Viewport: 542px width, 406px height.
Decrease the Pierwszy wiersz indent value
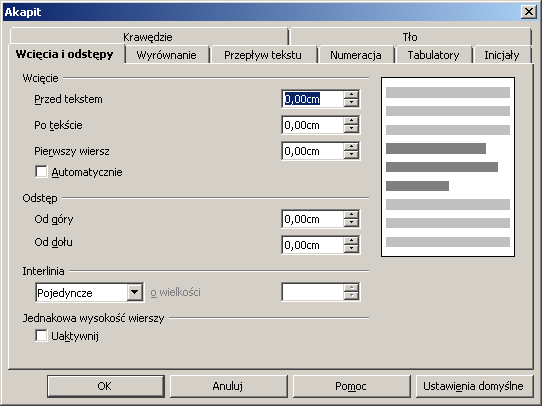point(351,154)
